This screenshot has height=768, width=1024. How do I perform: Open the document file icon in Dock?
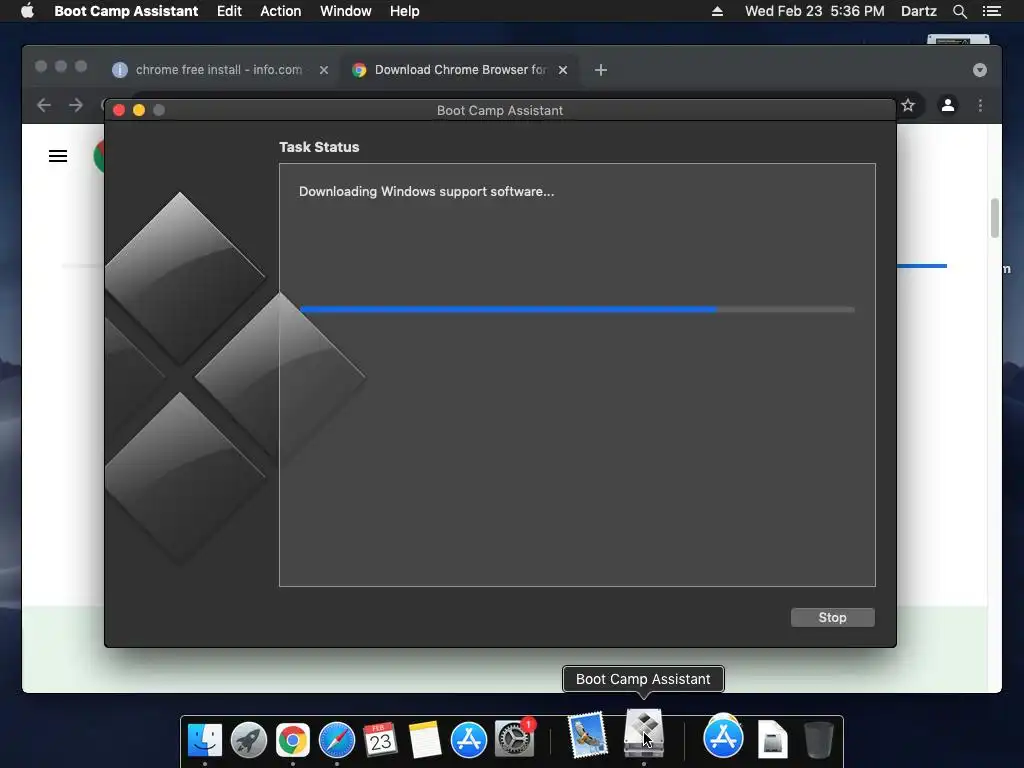pos(773,739)
